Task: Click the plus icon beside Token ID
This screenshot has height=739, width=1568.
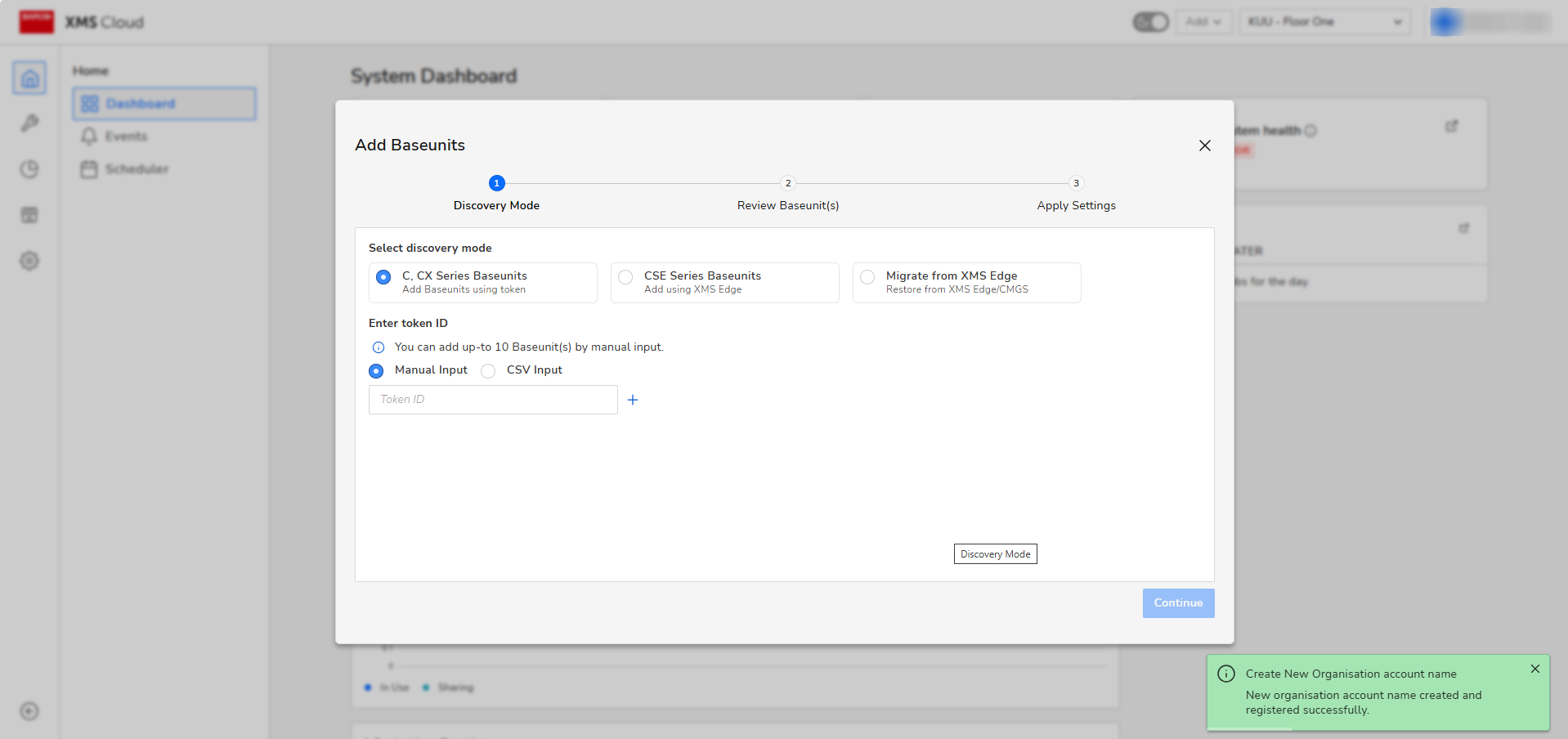Action: [x=632, y=400]
